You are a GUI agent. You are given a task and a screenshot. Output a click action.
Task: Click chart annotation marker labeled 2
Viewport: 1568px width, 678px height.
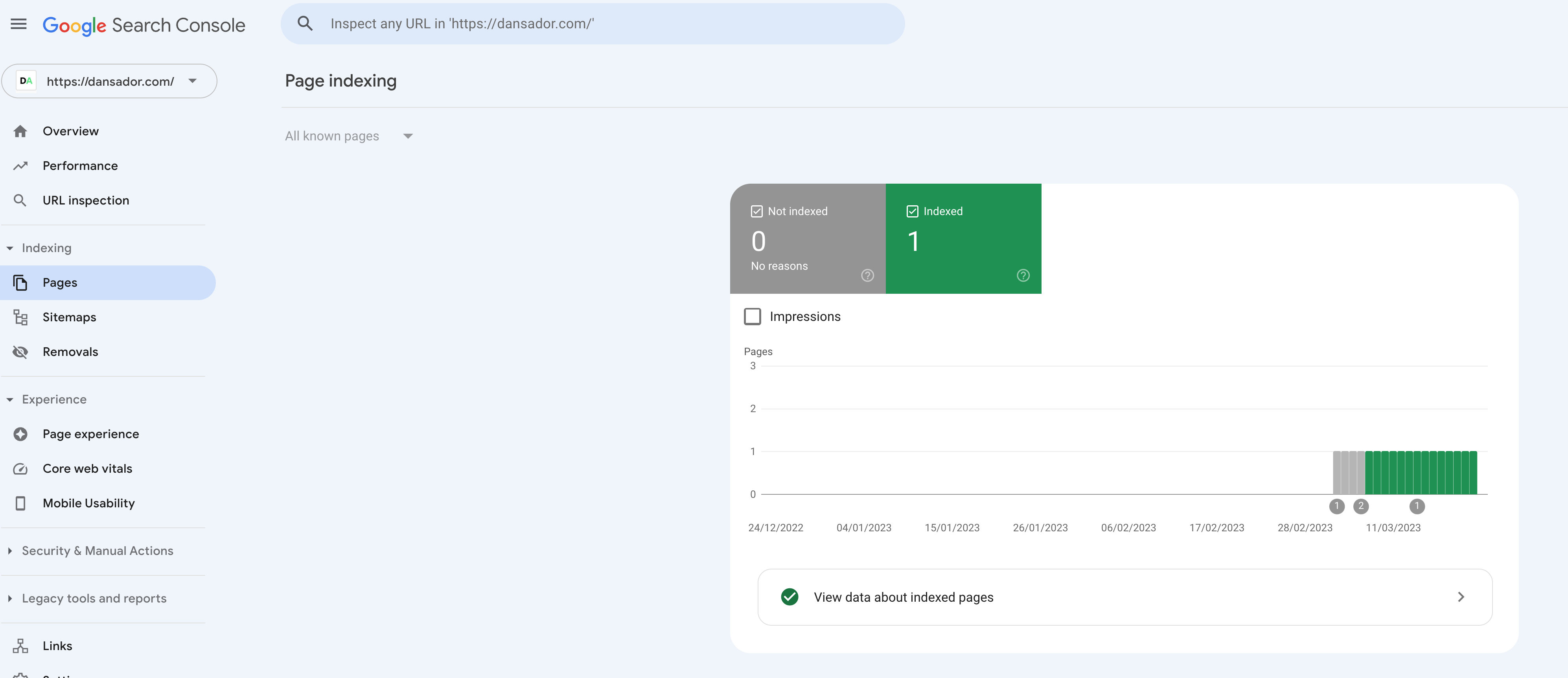pyautogui.click(x=1361, y=507)
